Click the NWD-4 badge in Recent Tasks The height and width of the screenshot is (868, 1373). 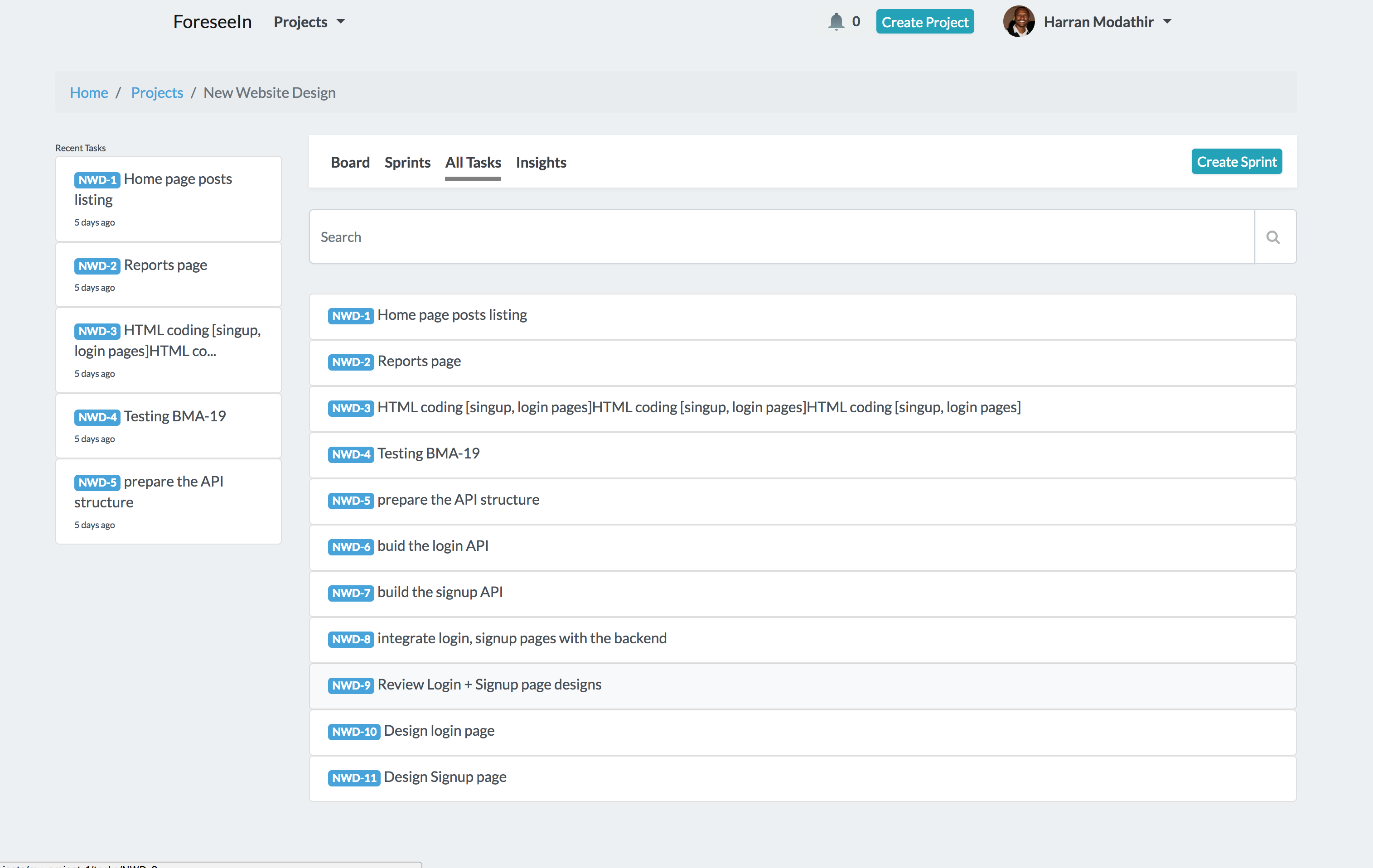pyautogui.click(x=97, y=417)
